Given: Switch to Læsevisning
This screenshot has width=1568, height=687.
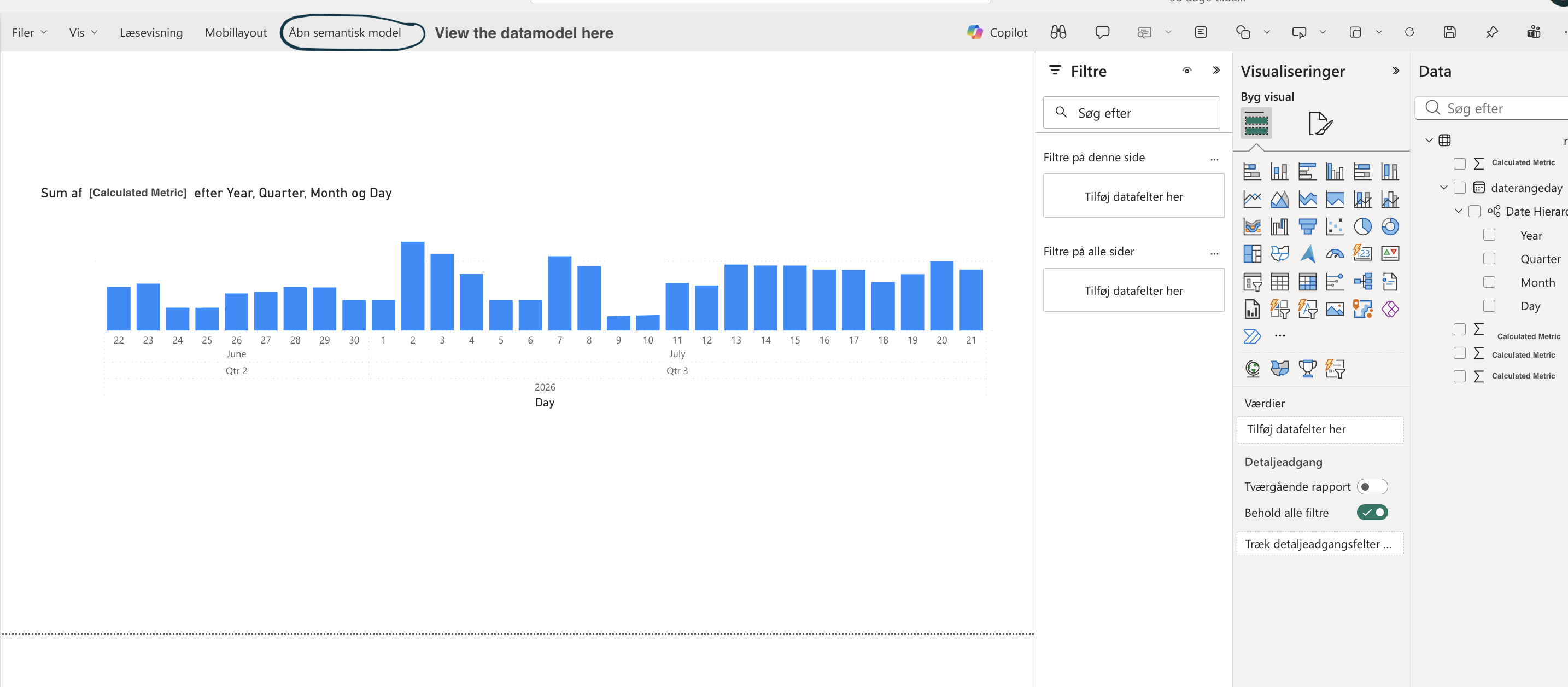Looking at the screenshot, I should coord(151,33).
